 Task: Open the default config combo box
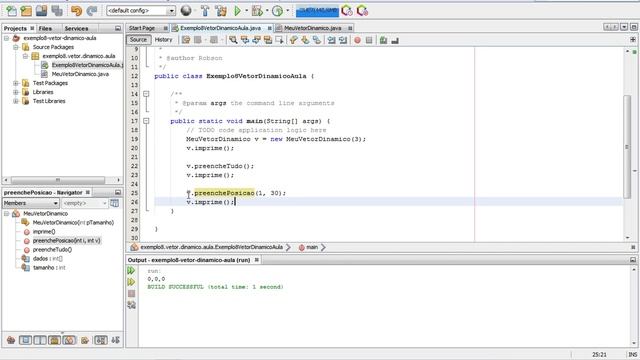click(141, 11)
